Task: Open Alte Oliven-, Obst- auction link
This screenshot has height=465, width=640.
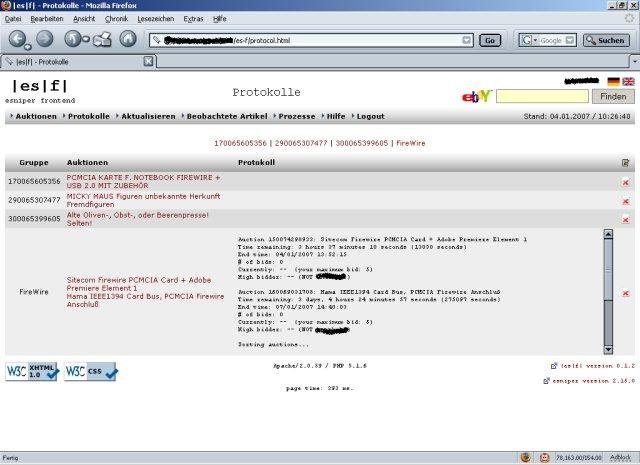Action: pos(138,219)
